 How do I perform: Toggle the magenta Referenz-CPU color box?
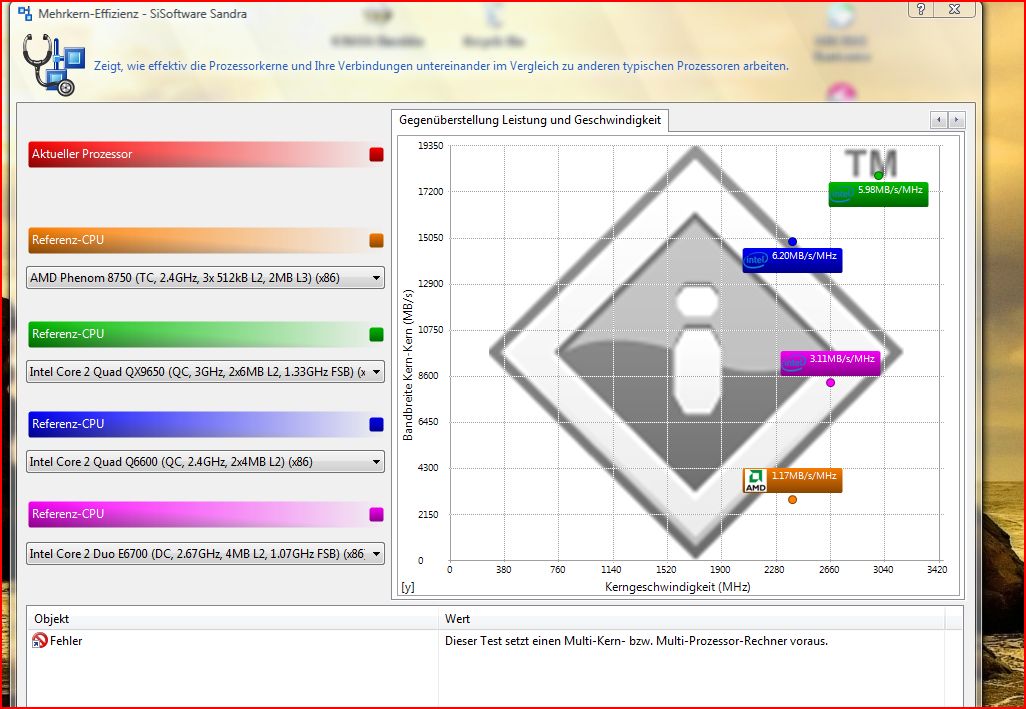376,514
